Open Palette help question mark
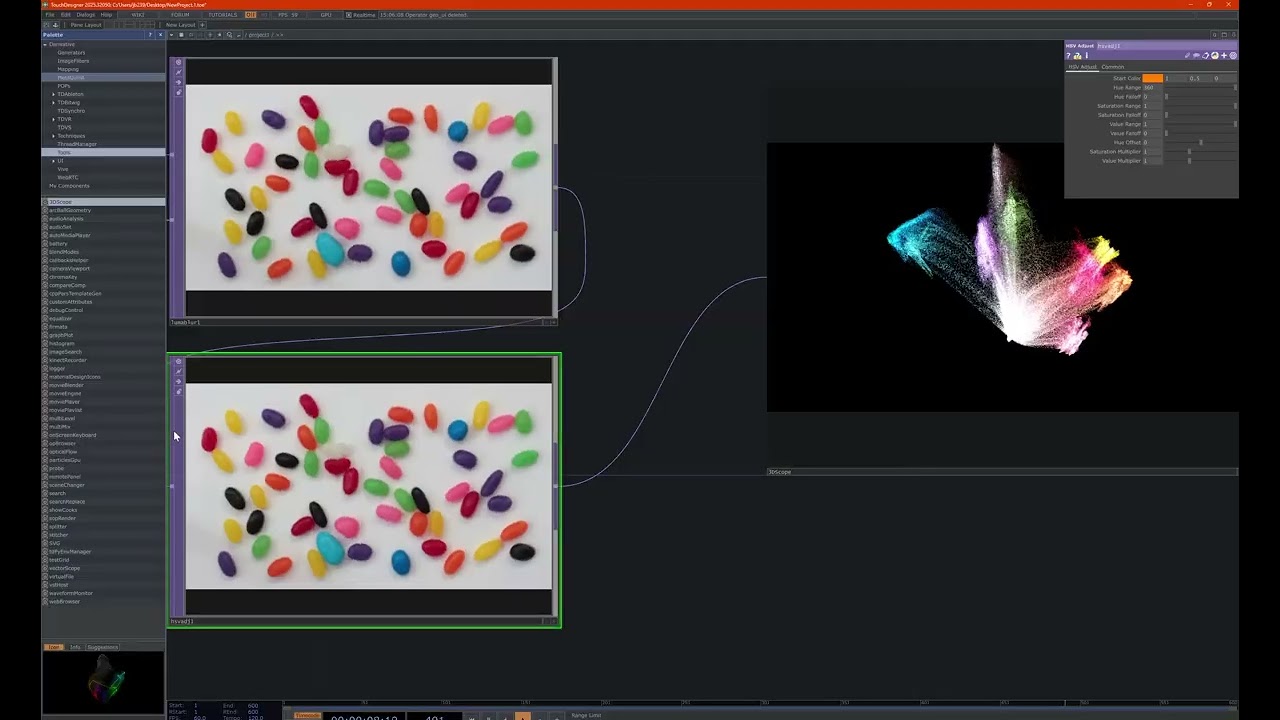Image resolution: width=1280 pixels, height=720 pixels. (x=150, y=35)
